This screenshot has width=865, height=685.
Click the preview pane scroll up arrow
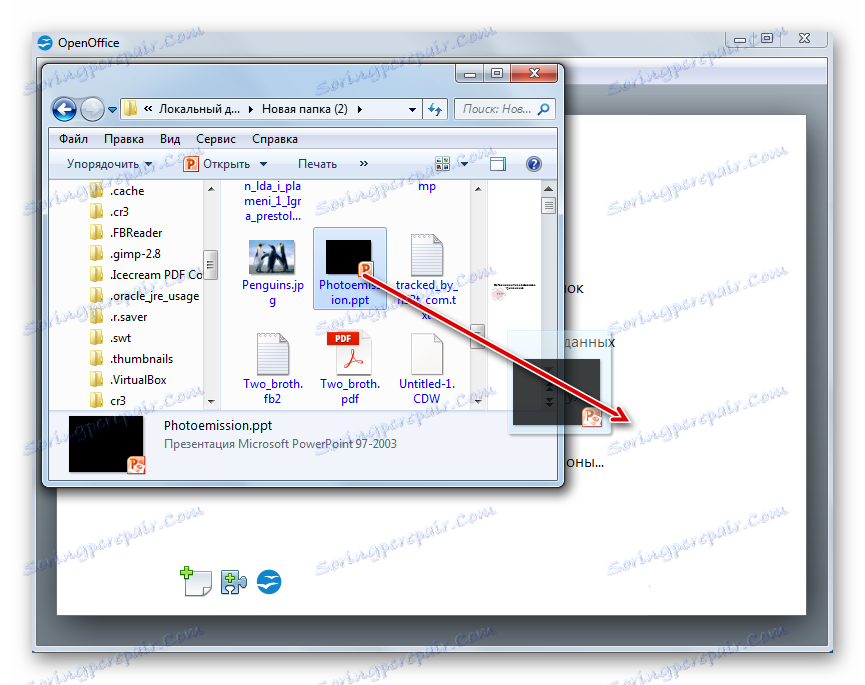point(548,189)
